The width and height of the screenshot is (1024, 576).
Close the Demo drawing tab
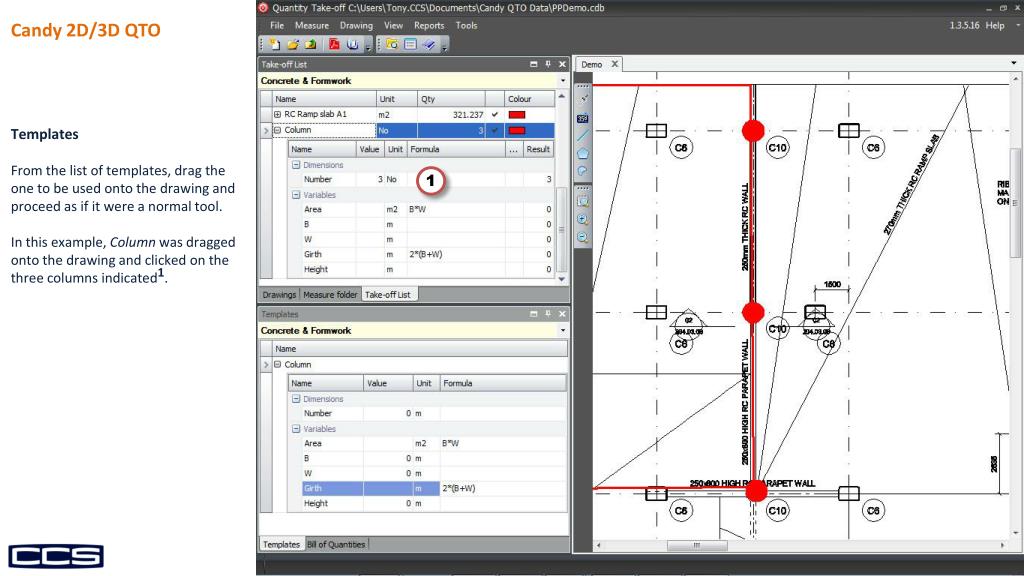pyautogui.click(x=615, y=64)
